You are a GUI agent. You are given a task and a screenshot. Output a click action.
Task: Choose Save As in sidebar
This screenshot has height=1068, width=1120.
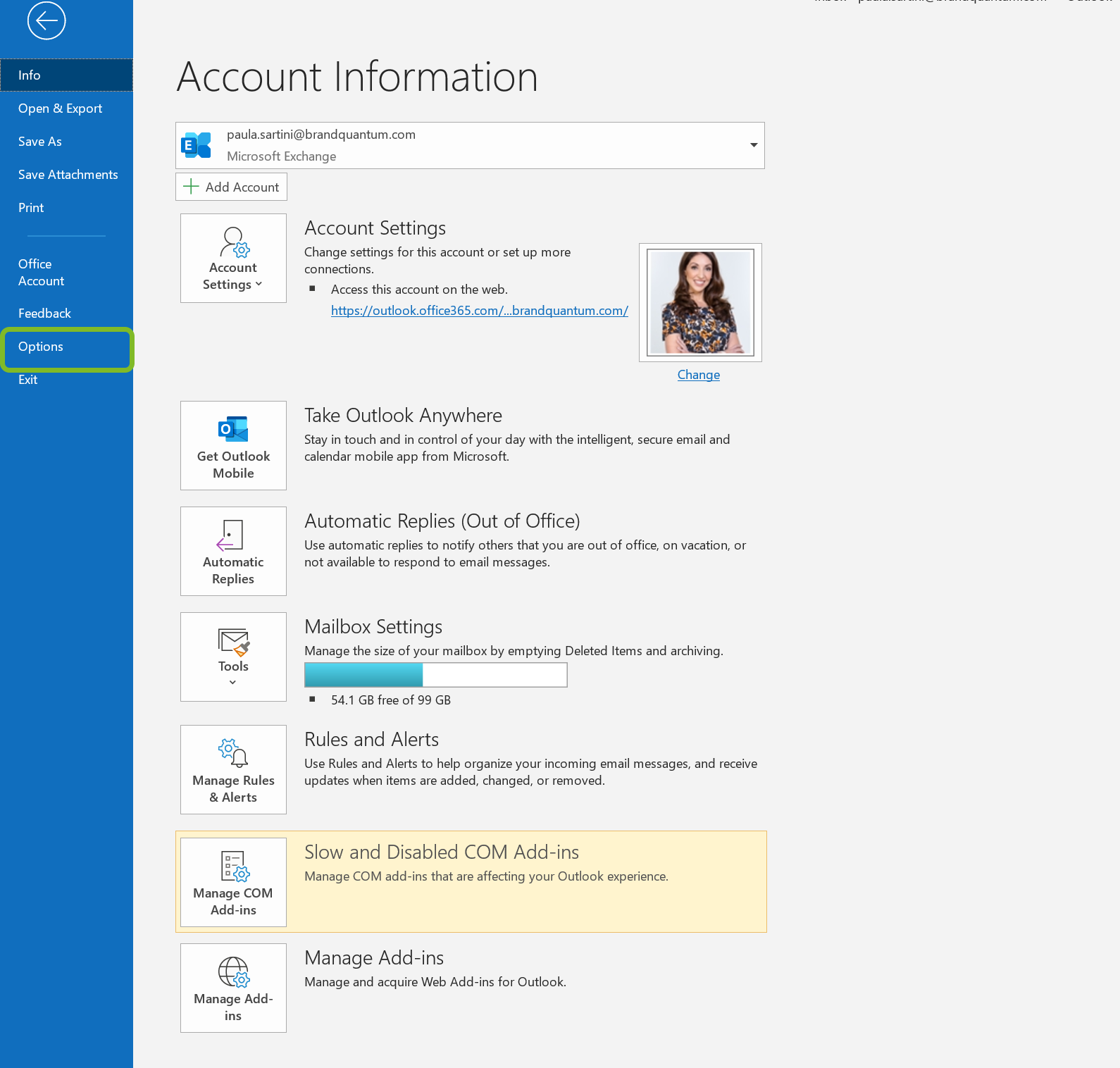[66, 142]
